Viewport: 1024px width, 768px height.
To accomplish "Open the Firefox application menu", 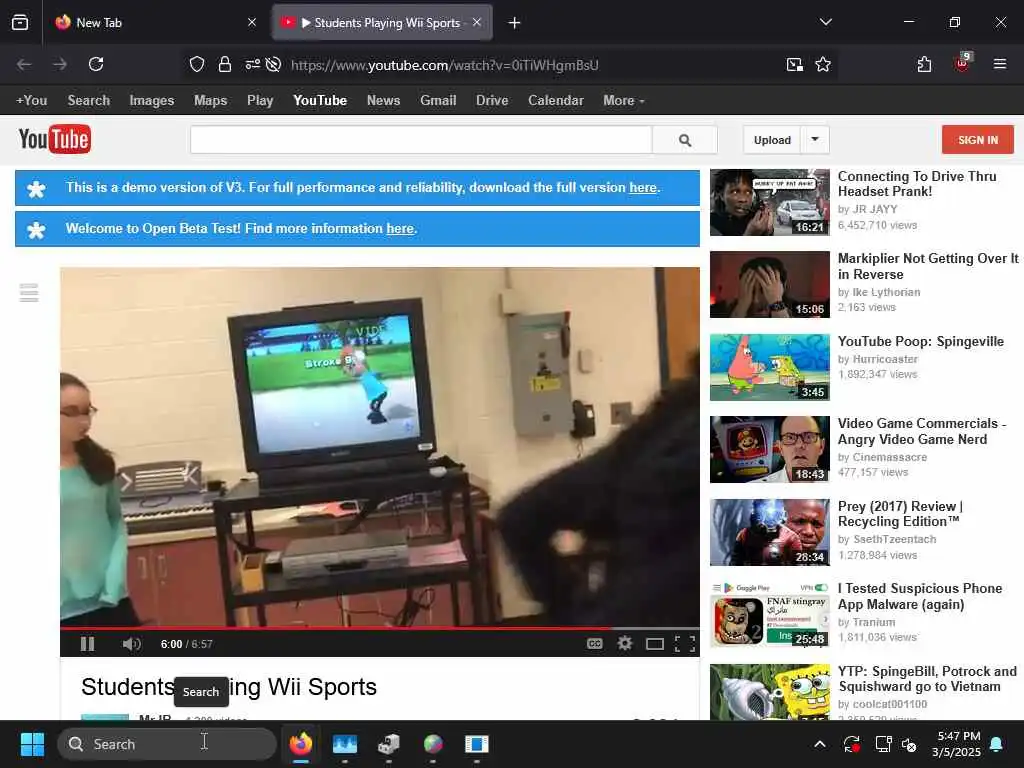I will coord(1000,64).
